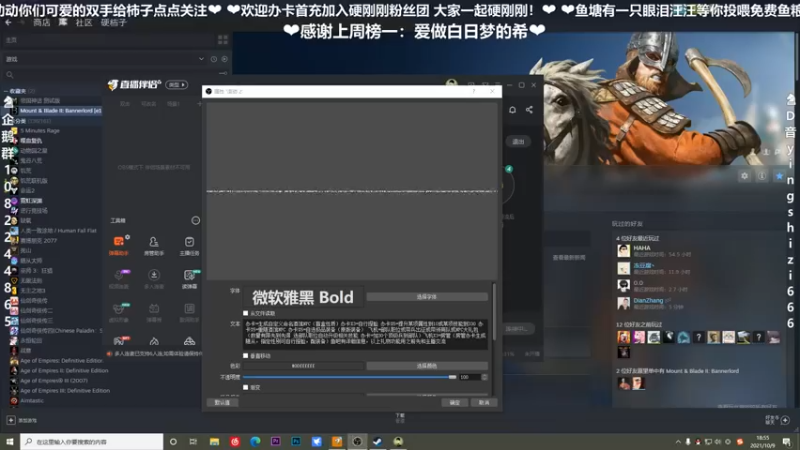Click into the text content box
The height and width of the screenshot is (450, 800).
click(x=365, y=334)
